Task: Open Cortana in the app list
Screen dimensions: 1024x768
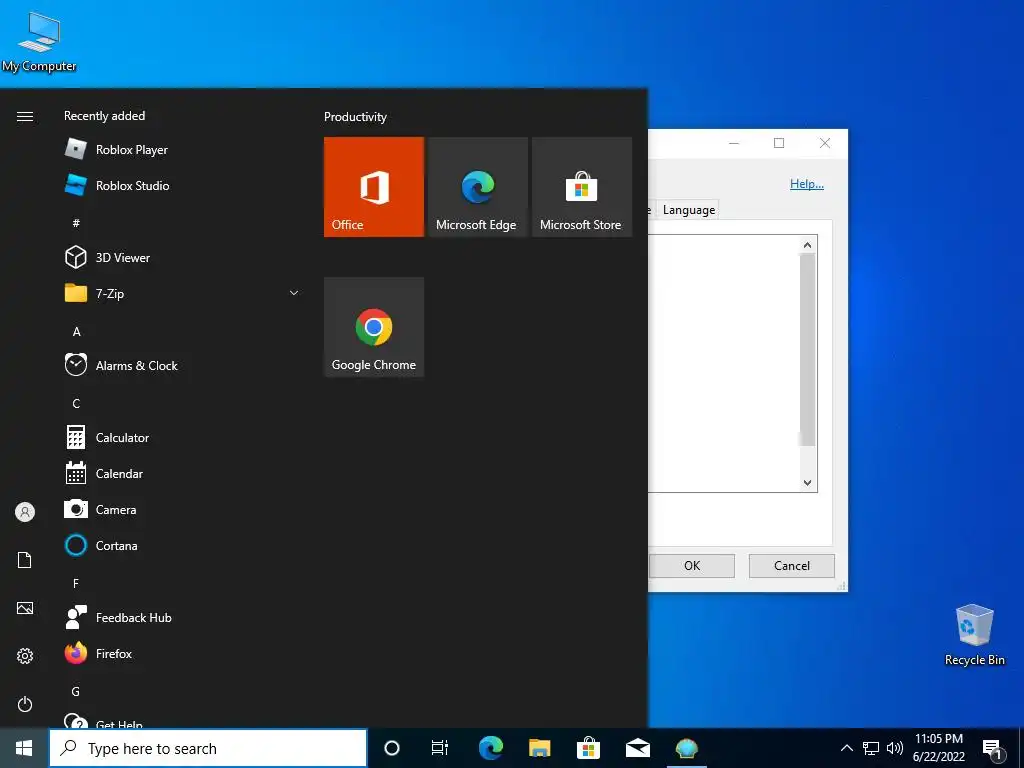Action: [x=182, y=545]
